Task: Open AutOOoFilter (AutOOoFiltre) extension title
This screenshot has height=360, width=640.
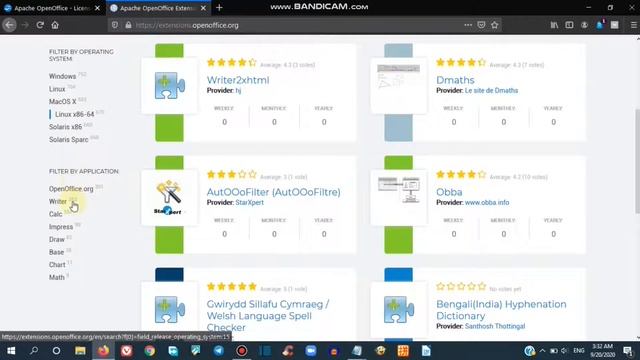Action: click(x=273, y=192)
